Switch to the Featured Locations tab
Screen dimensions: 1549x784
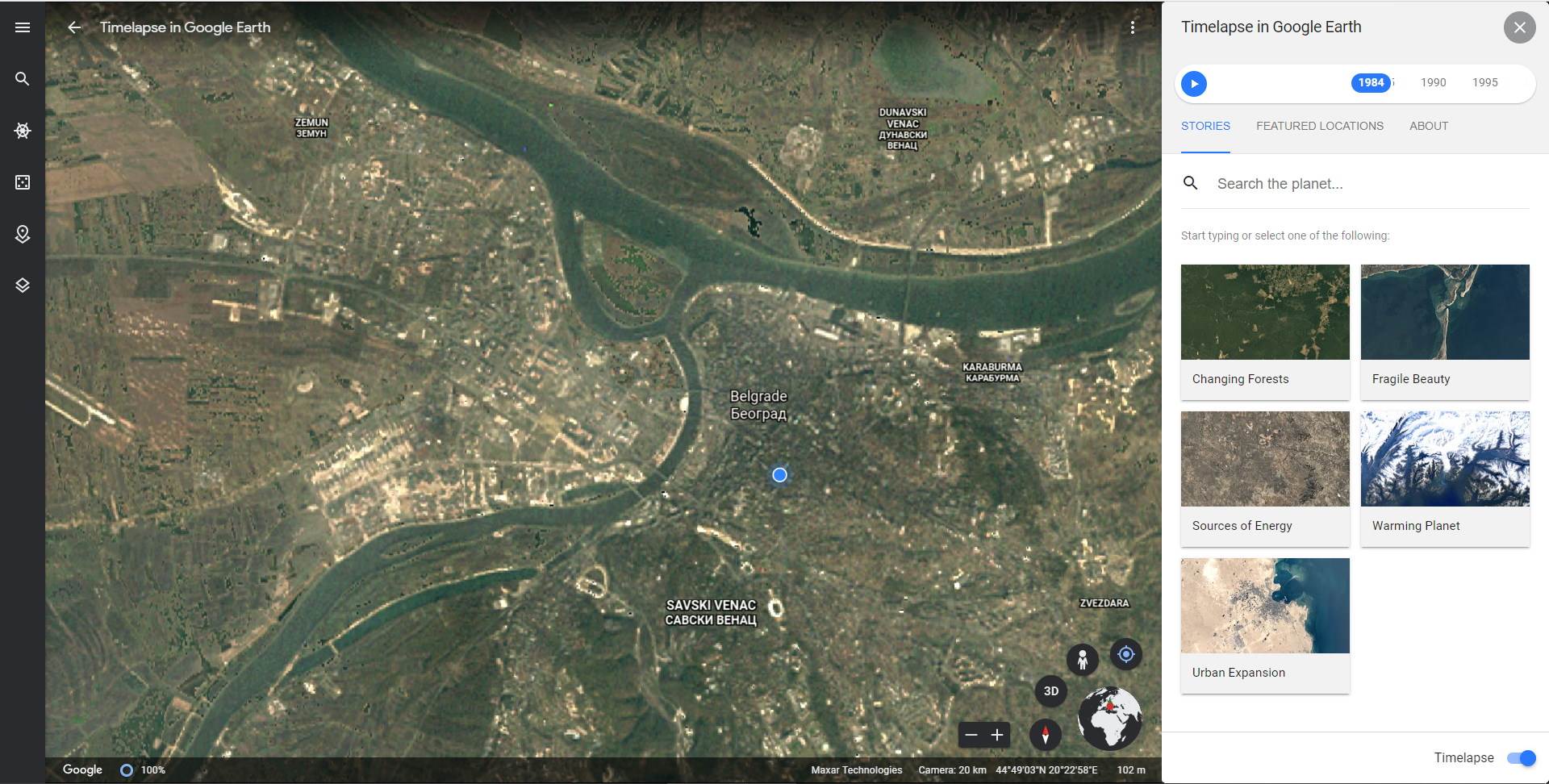1319,126
